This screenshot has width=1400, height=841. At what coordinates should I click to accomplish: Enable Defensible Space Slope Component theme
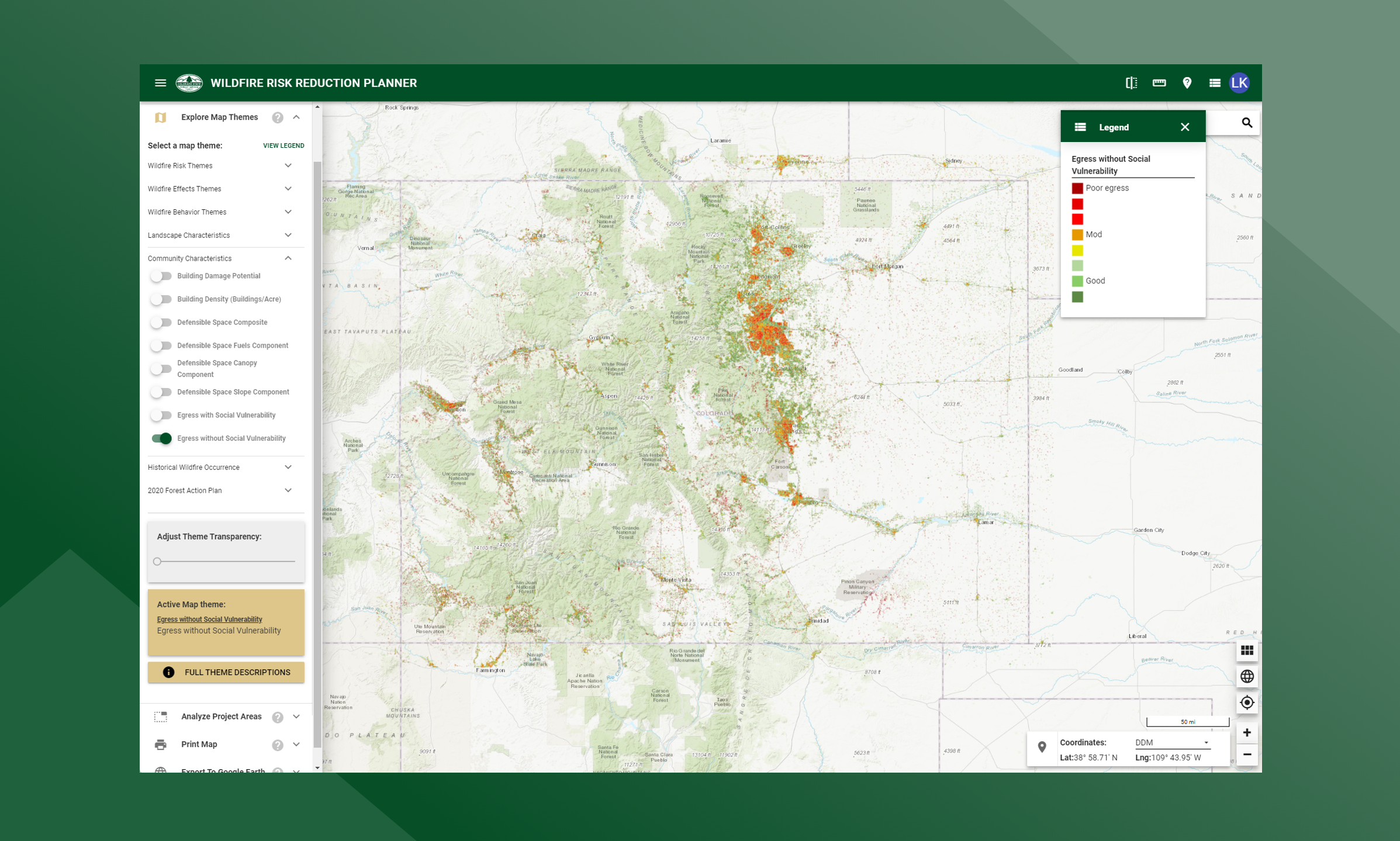pyautogui.click(x=161, y=392)
